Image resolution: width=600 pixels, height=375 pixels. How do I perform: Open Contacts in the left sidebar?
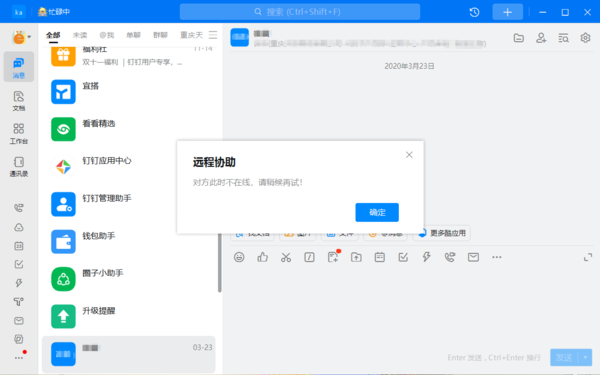pyautogui.click(x=19, y=166)
